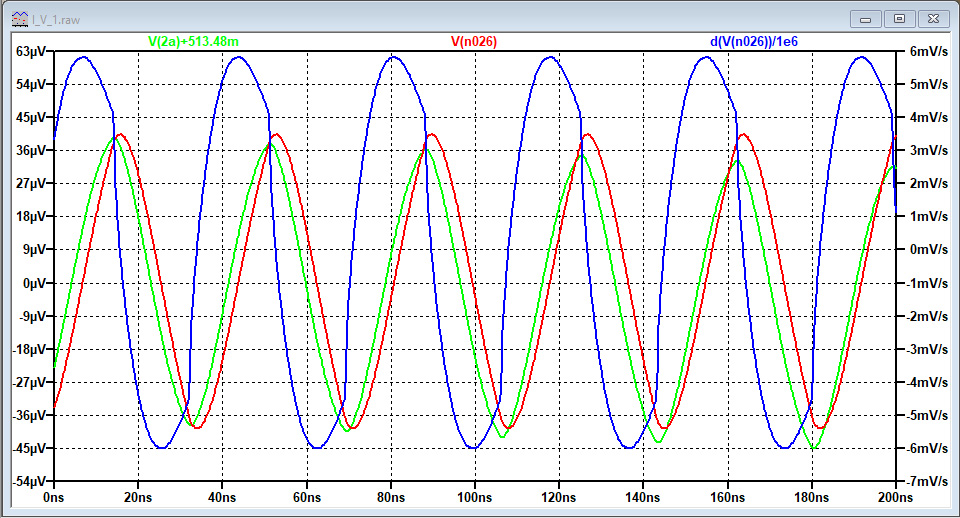Click the 1mV/s right axis label

coord(929,217)
